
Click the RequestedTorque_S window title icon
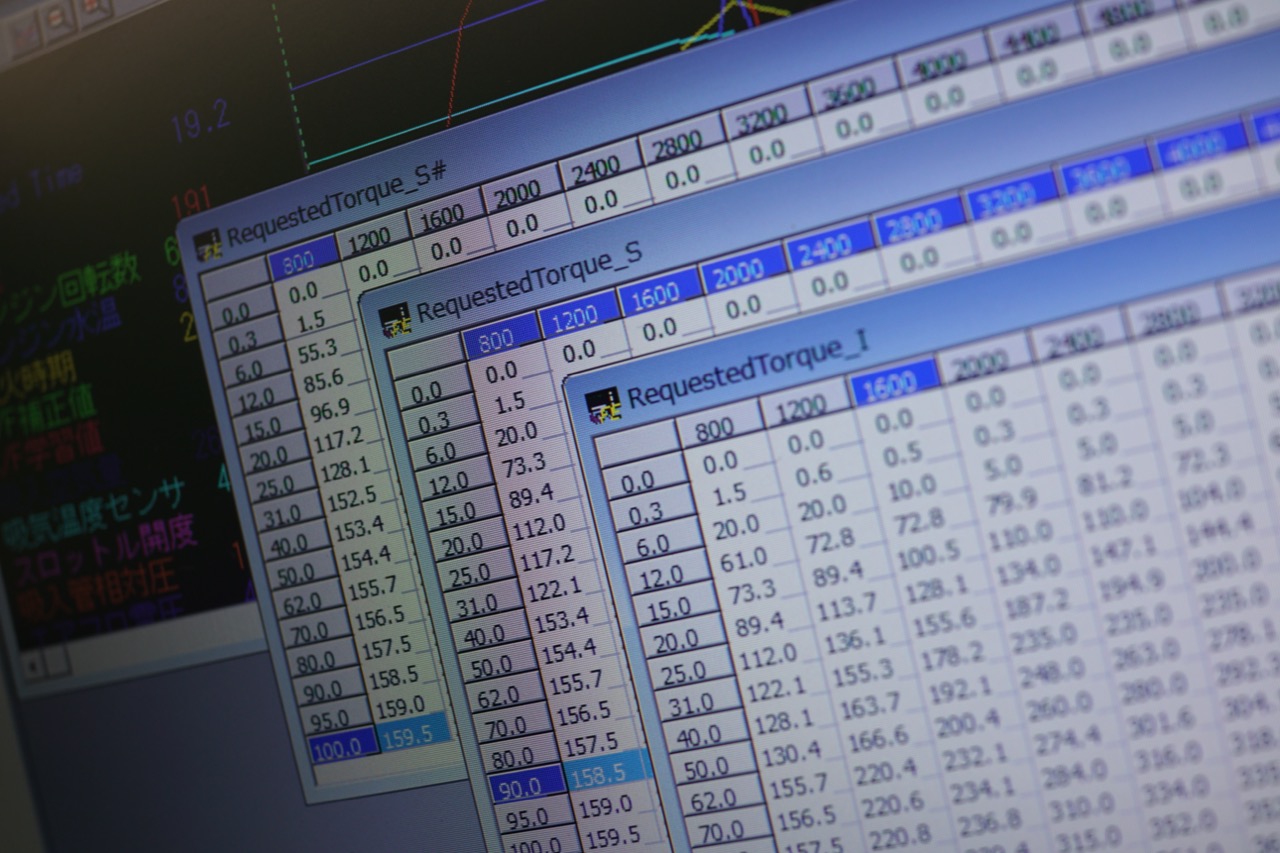(x=395, y=319)
